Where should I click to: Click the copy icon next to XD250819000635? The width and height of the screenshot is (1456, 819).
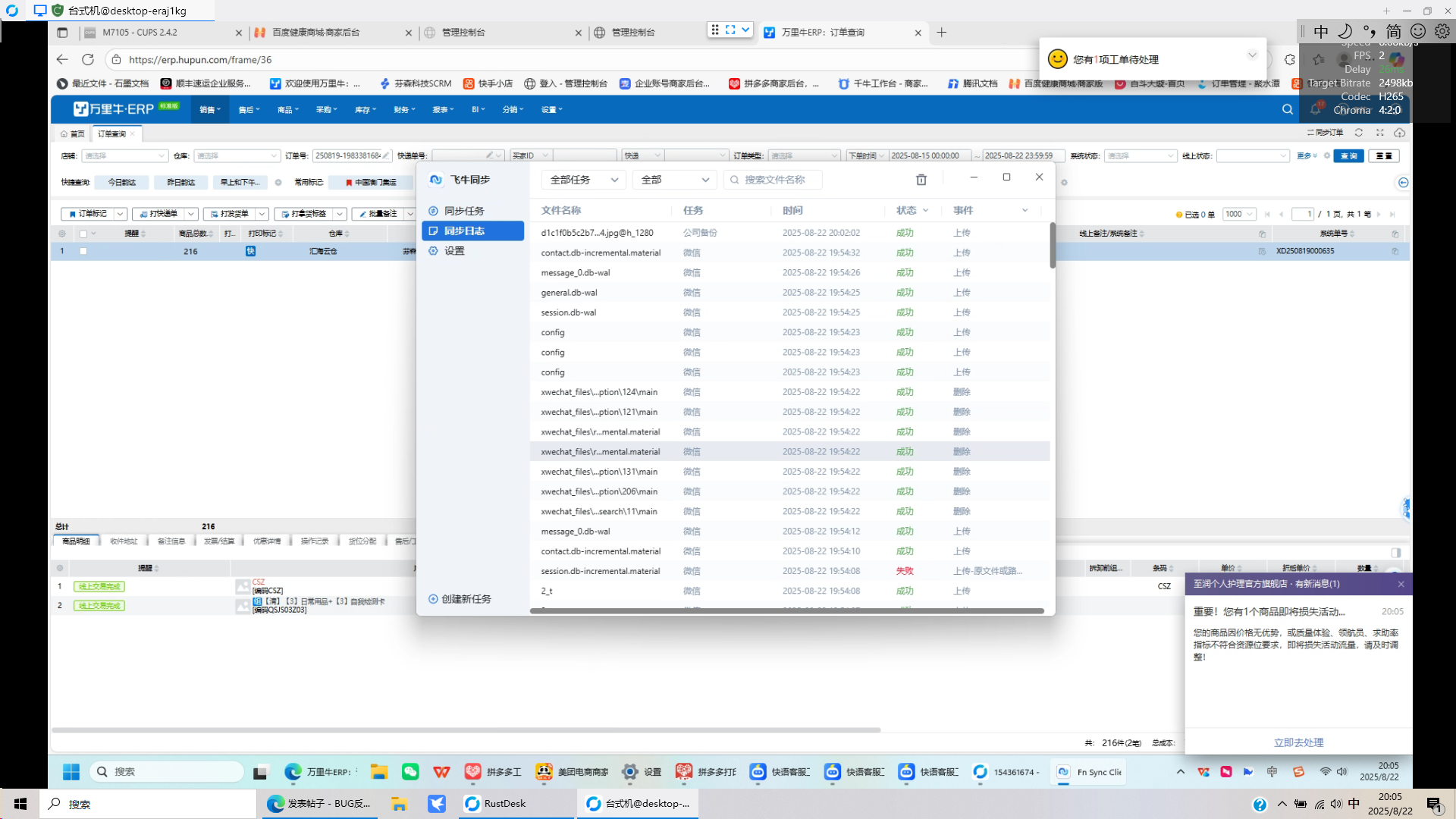(x=1395, y=251)
